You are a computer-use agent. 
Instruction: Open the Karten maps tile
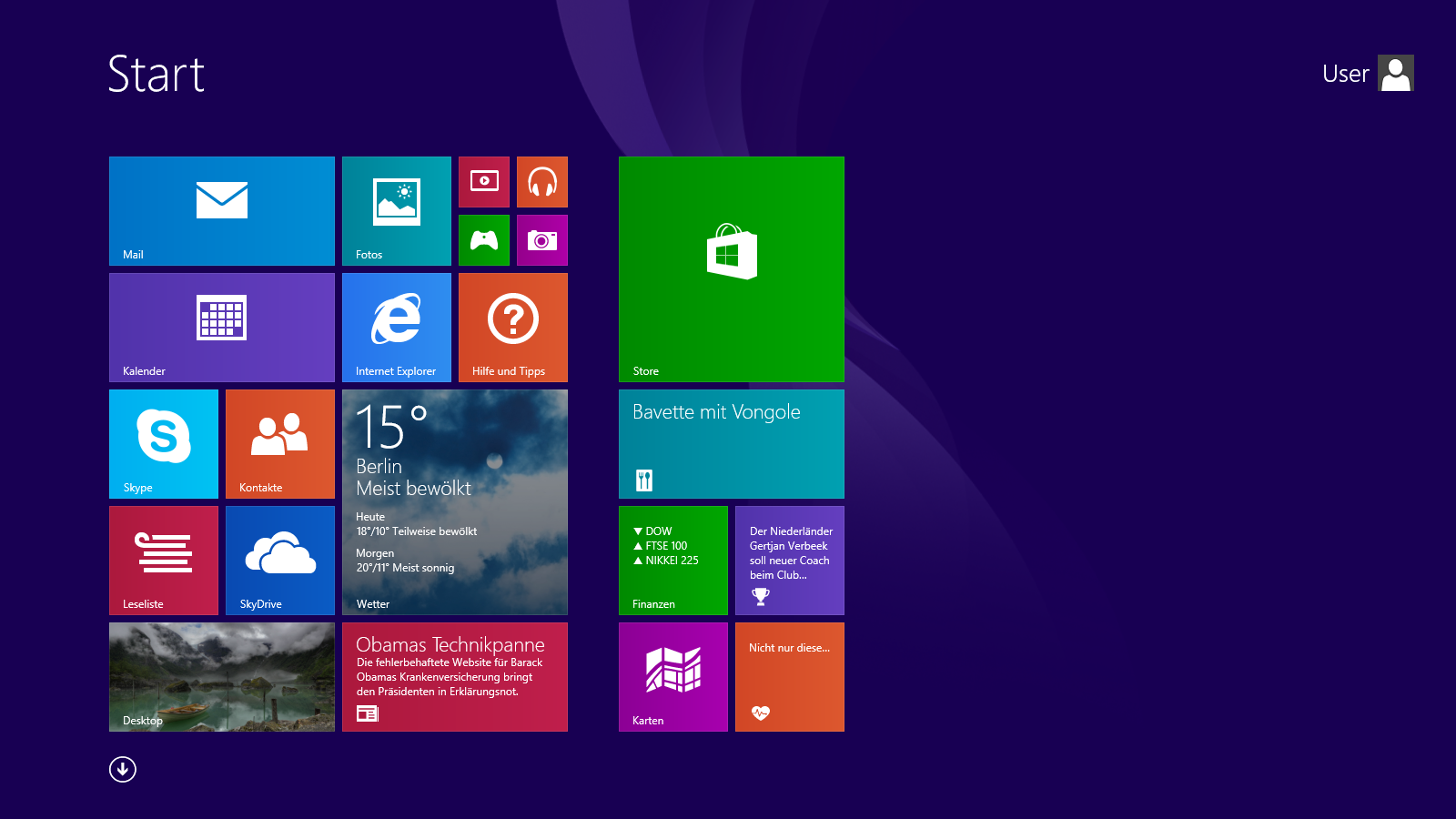click(673, 677)
